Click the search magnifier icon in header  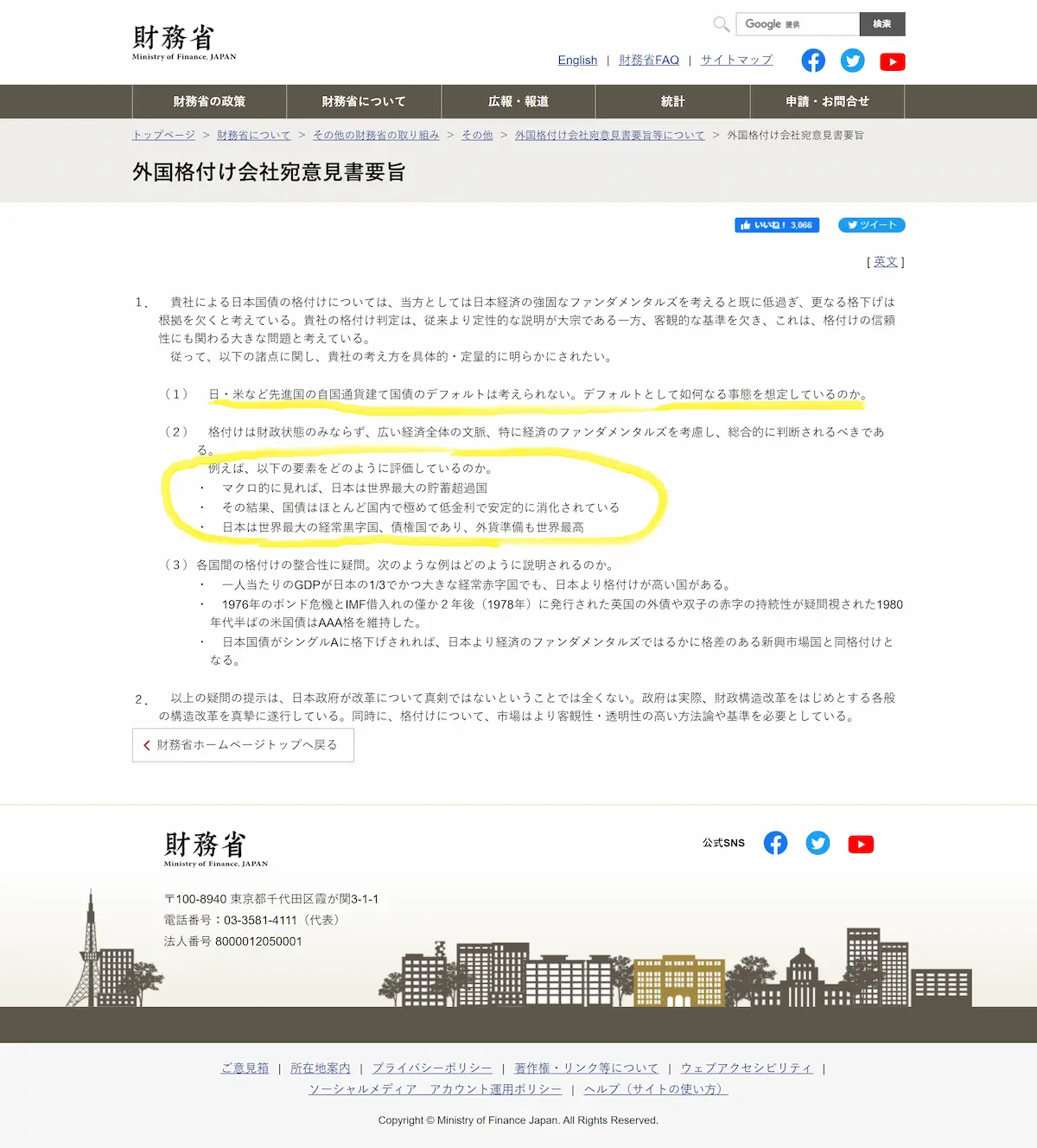[721, 24]
